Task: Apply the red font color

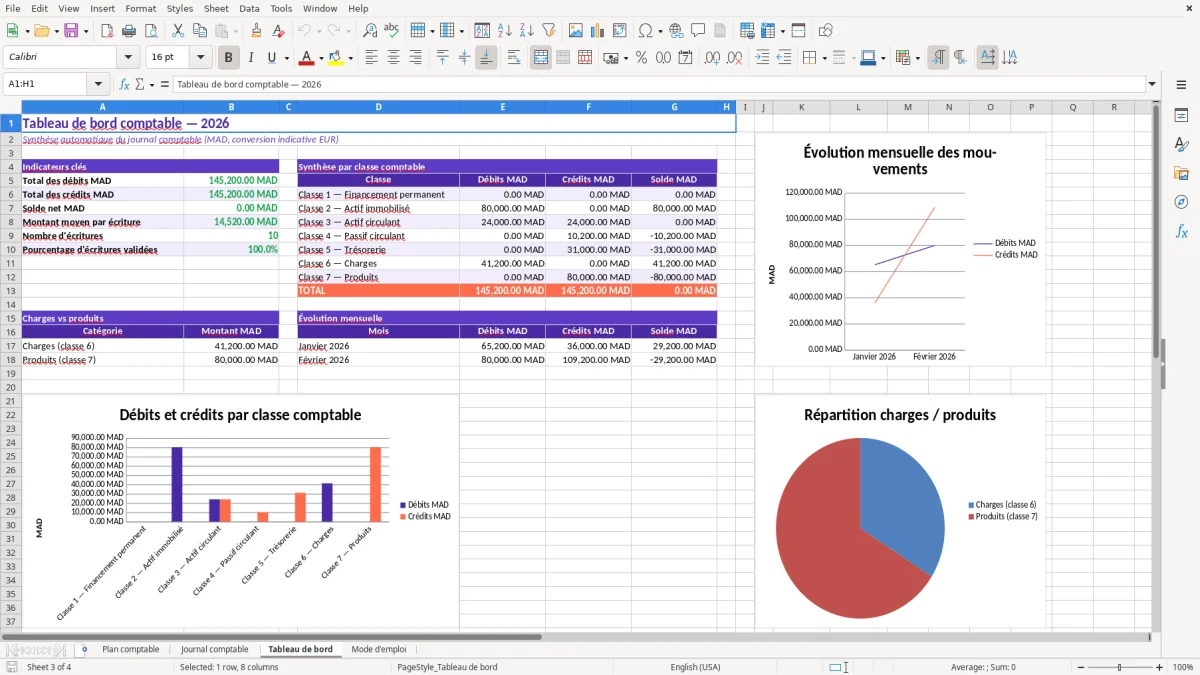Action: [x=306, y=58]
